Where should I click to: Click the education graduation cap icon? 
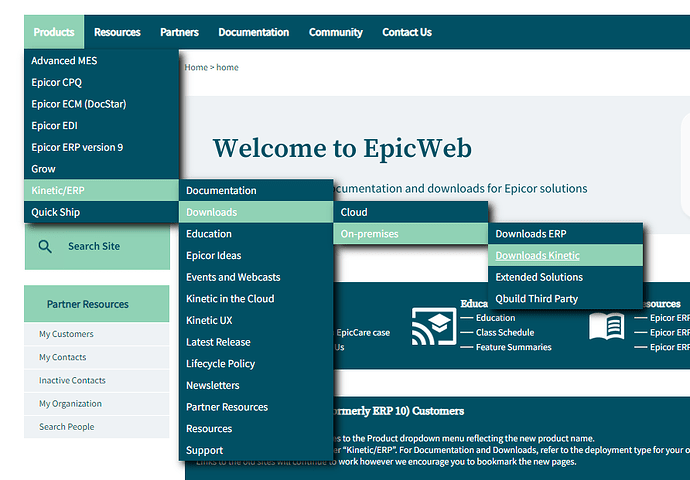(x=434, y=326)
